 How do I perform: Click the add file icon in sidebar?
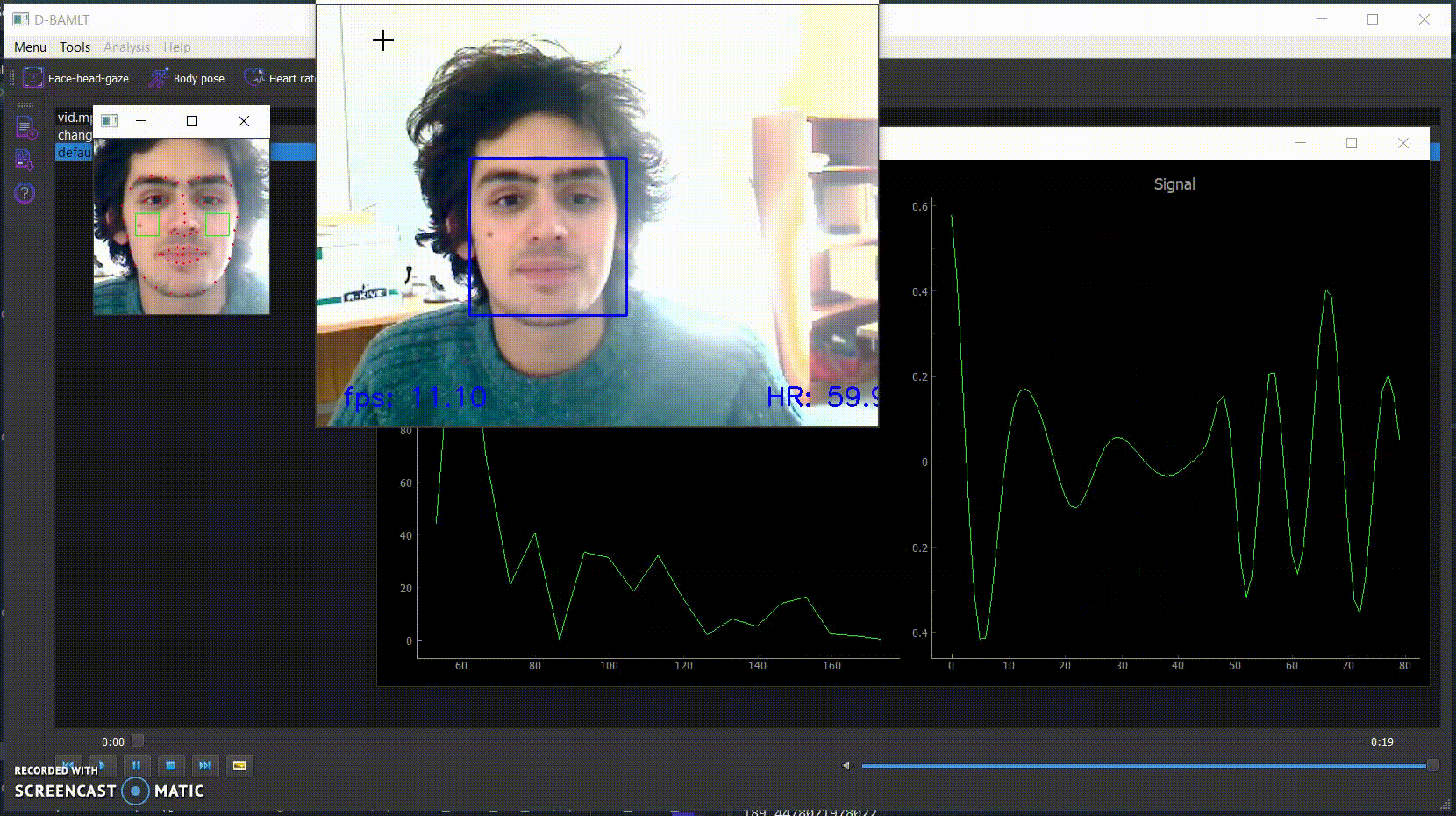tap(25, 128)
